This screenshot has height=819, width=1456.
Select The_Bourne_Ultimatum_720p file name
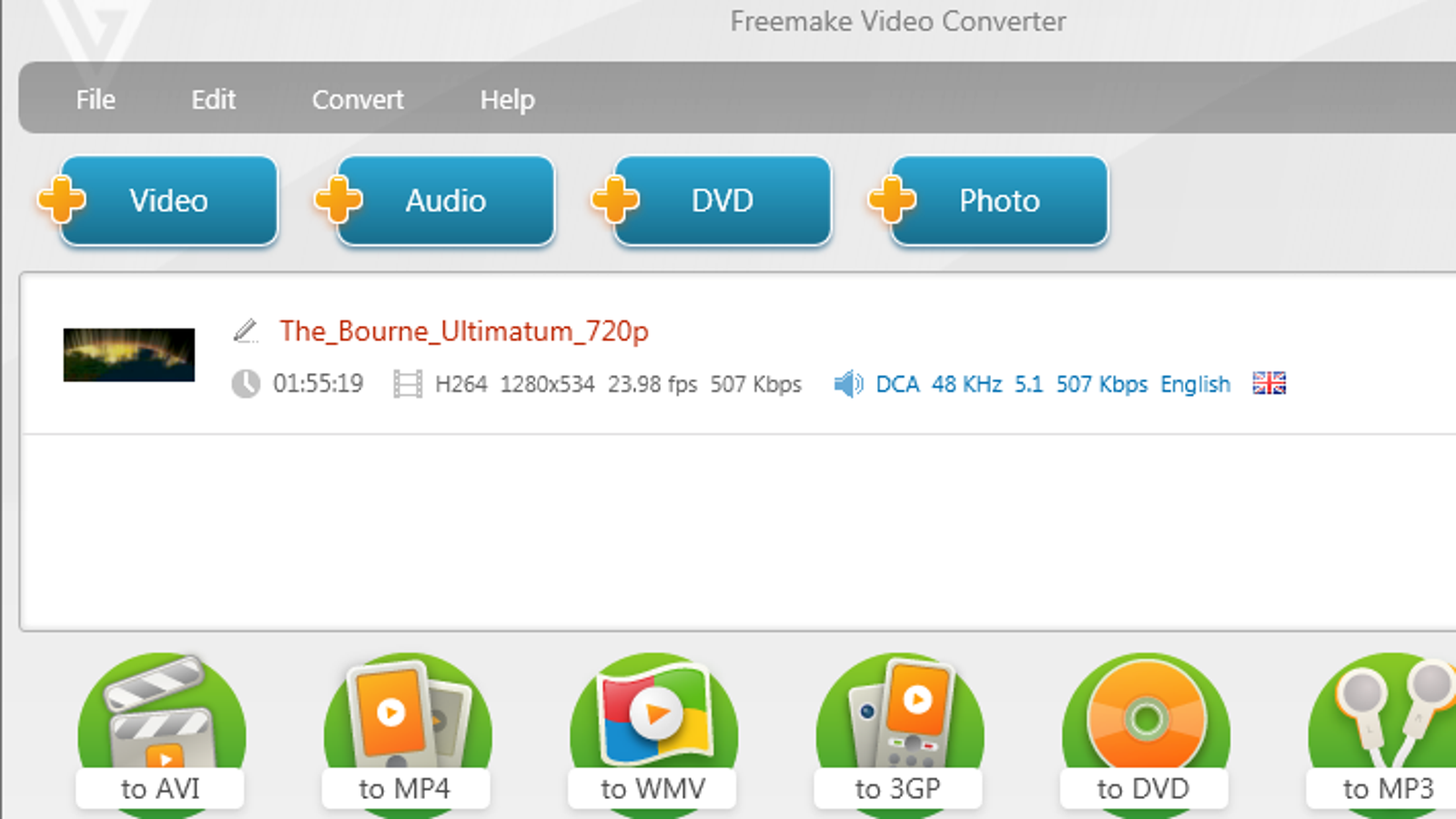(464, 331)
